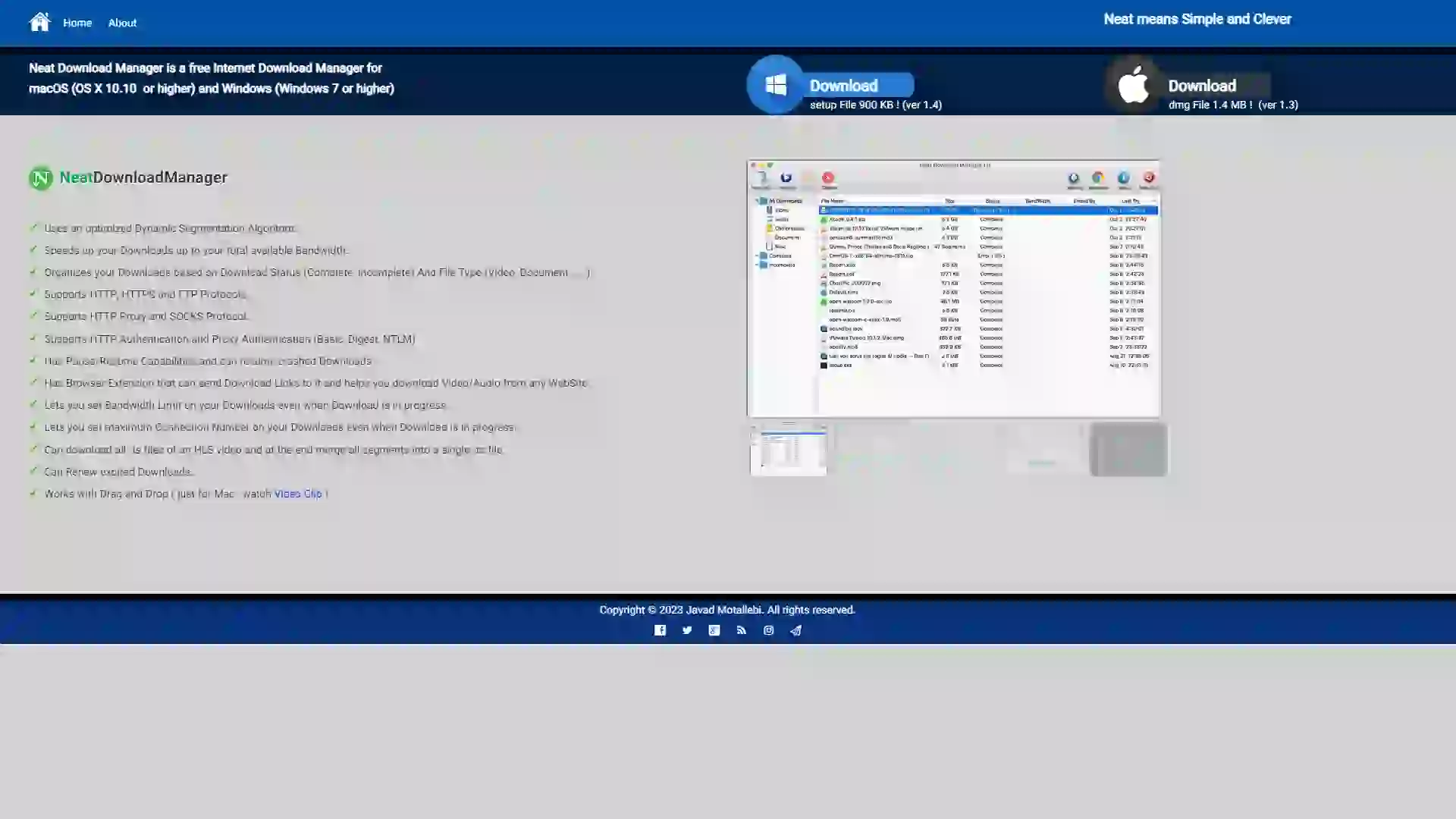Click 'setup File 900 KB ! (ver 1.4)' text
Screen dimensions: 1456x819
[876, 105]
